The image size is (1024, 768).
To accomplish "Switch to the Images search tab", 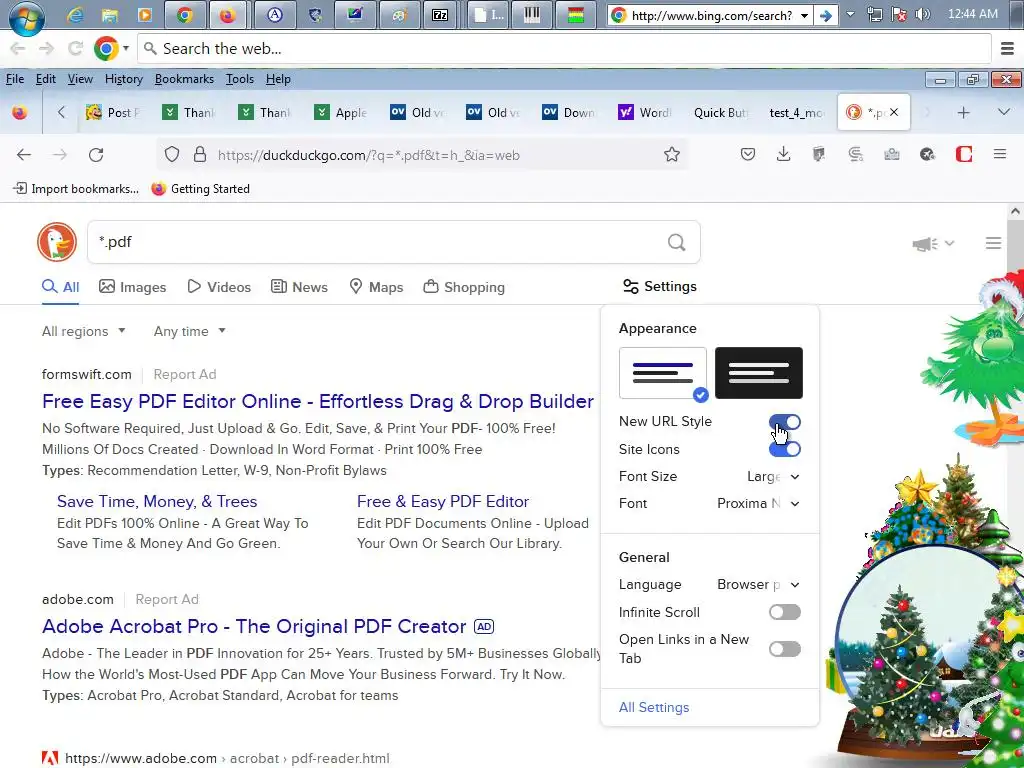I will coord(133,287).
